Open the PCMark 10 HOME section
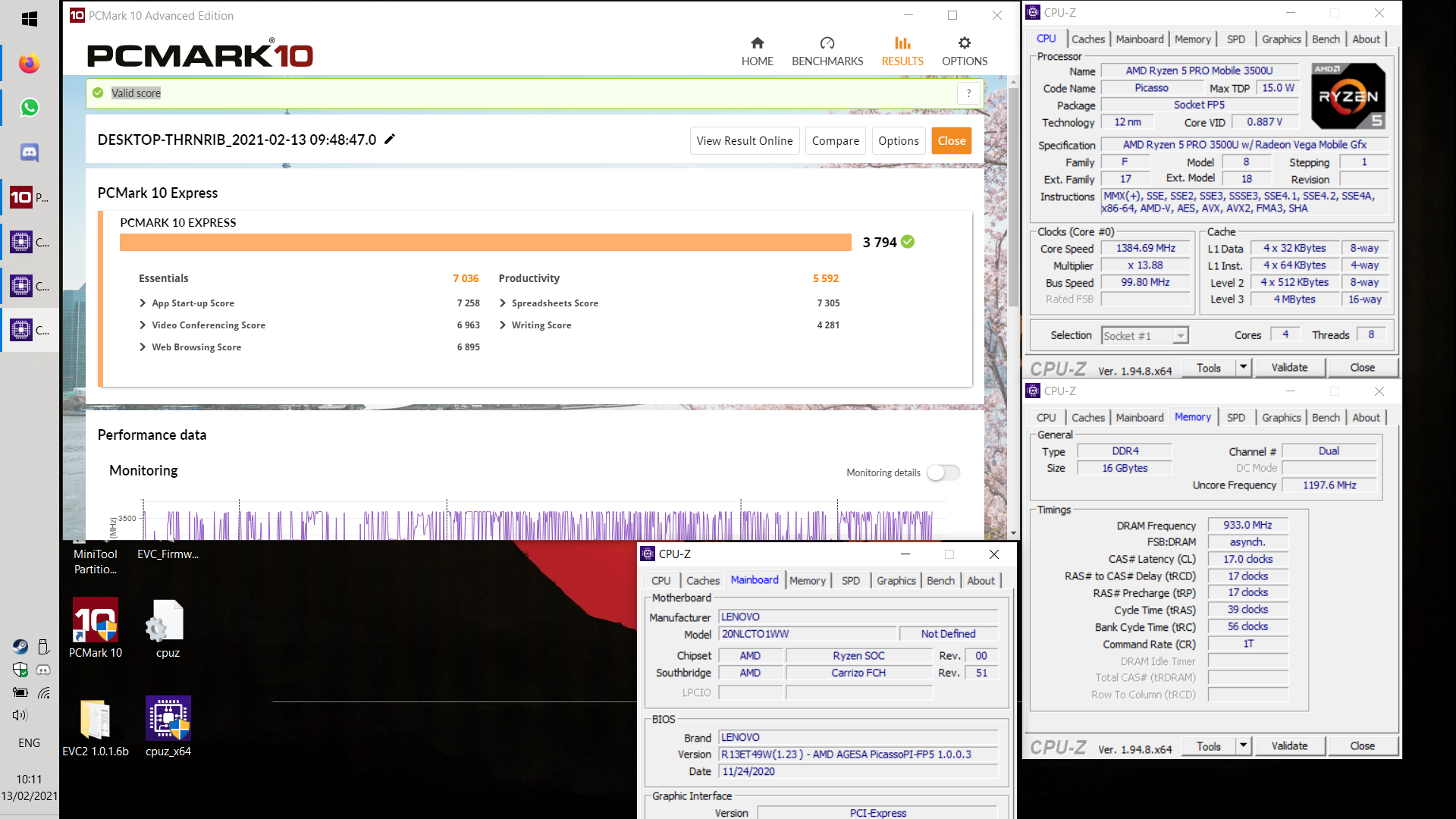This screenshot has height=819, width=1456. 757,52
